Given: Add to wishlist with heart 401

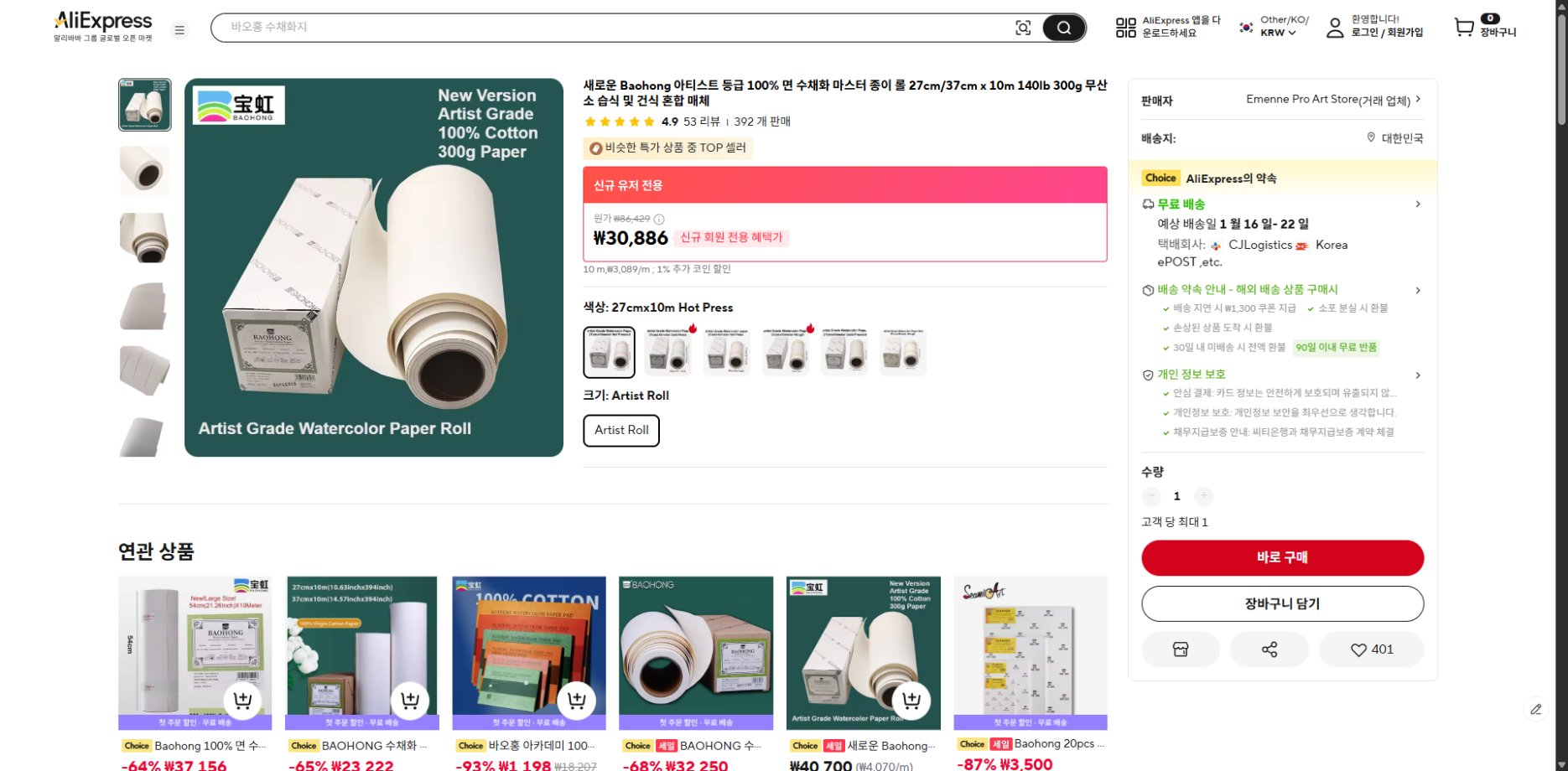Looking at the screenshot, I should pos(1371,649).
